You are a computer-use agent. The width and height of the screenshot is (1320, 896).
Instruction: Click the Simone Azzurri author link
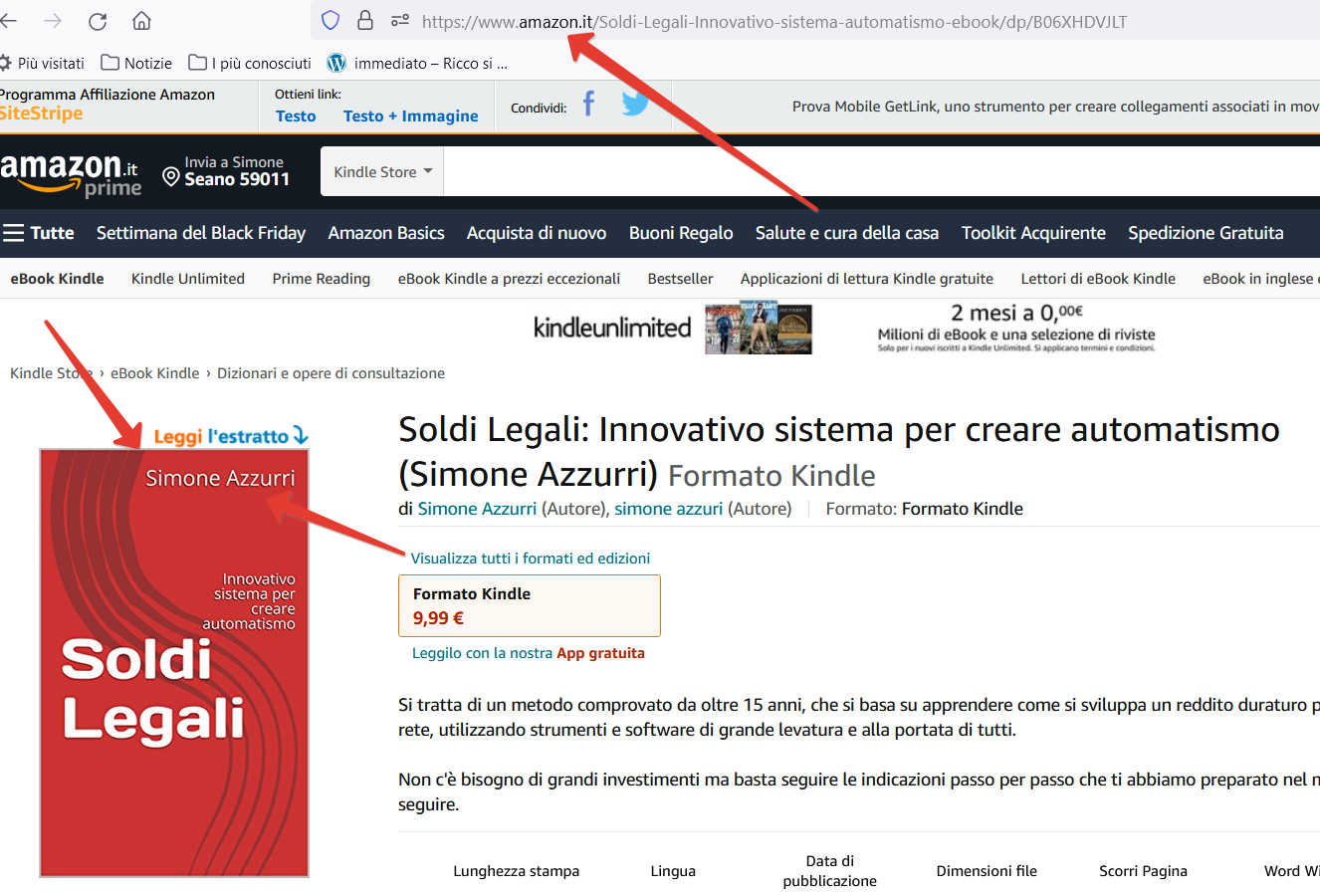click(477, 509)
